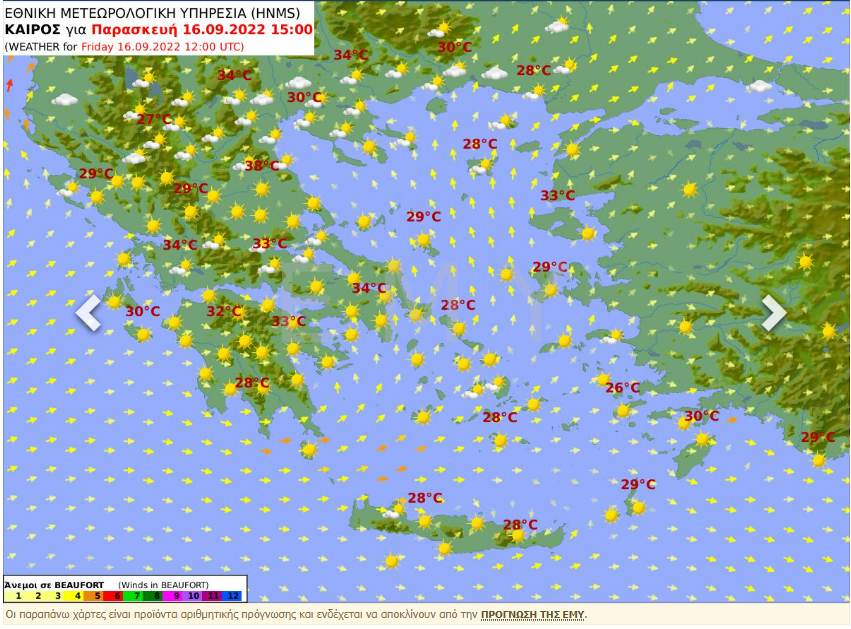This screenshot has height=629, width=851.
Task: Click the ΕΘΝΙΚΗ ΜΕΤΕΩΡΟΛΟΓΙΚΗ ΥΠΗΡΕΣΙΑ (HNMS) title
Action: [x=153, y=13]
